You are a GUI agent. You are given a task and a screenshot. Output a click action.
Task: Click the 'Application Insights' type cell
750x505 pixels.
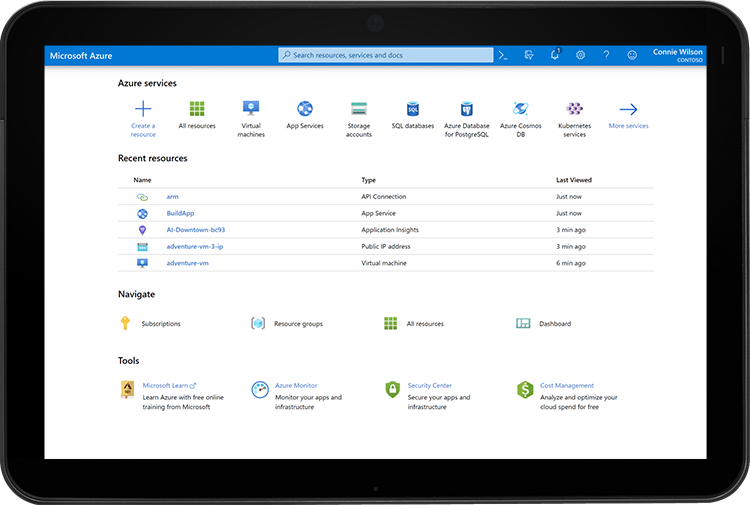click(x=390, y=230)
